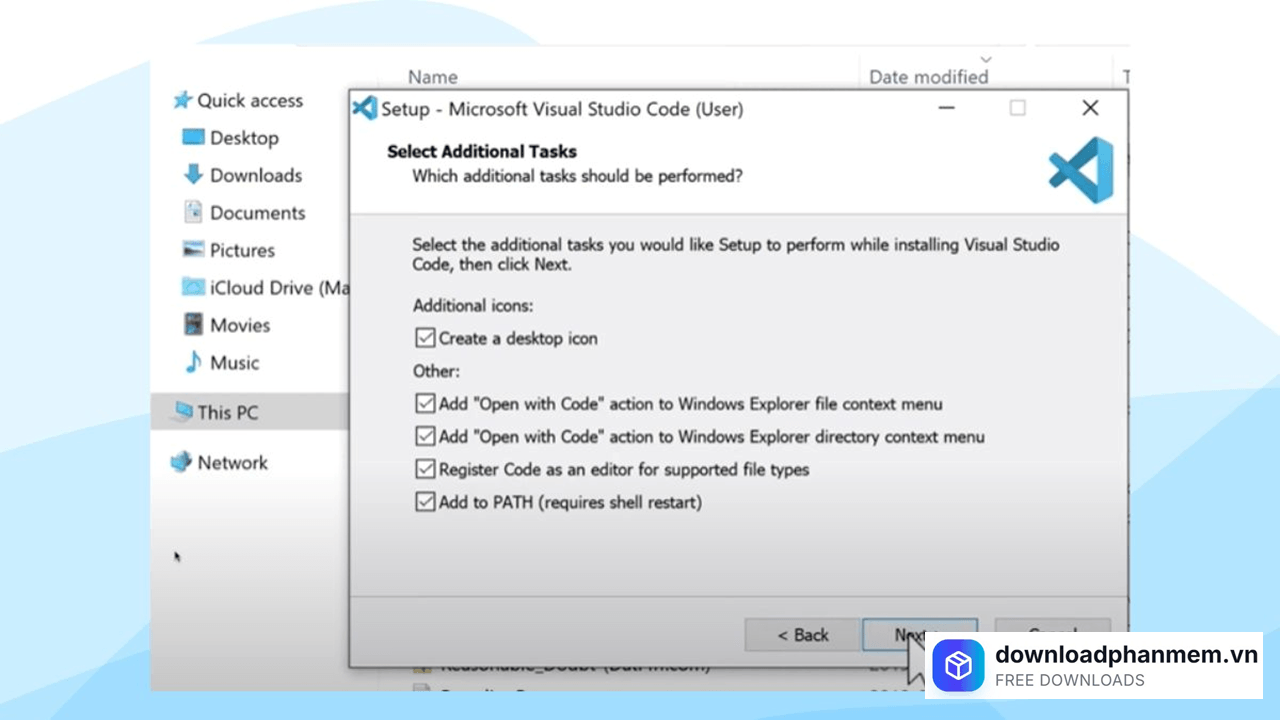Select This PC in the navigation pane

pyautogui.click(x=226, y=412)
